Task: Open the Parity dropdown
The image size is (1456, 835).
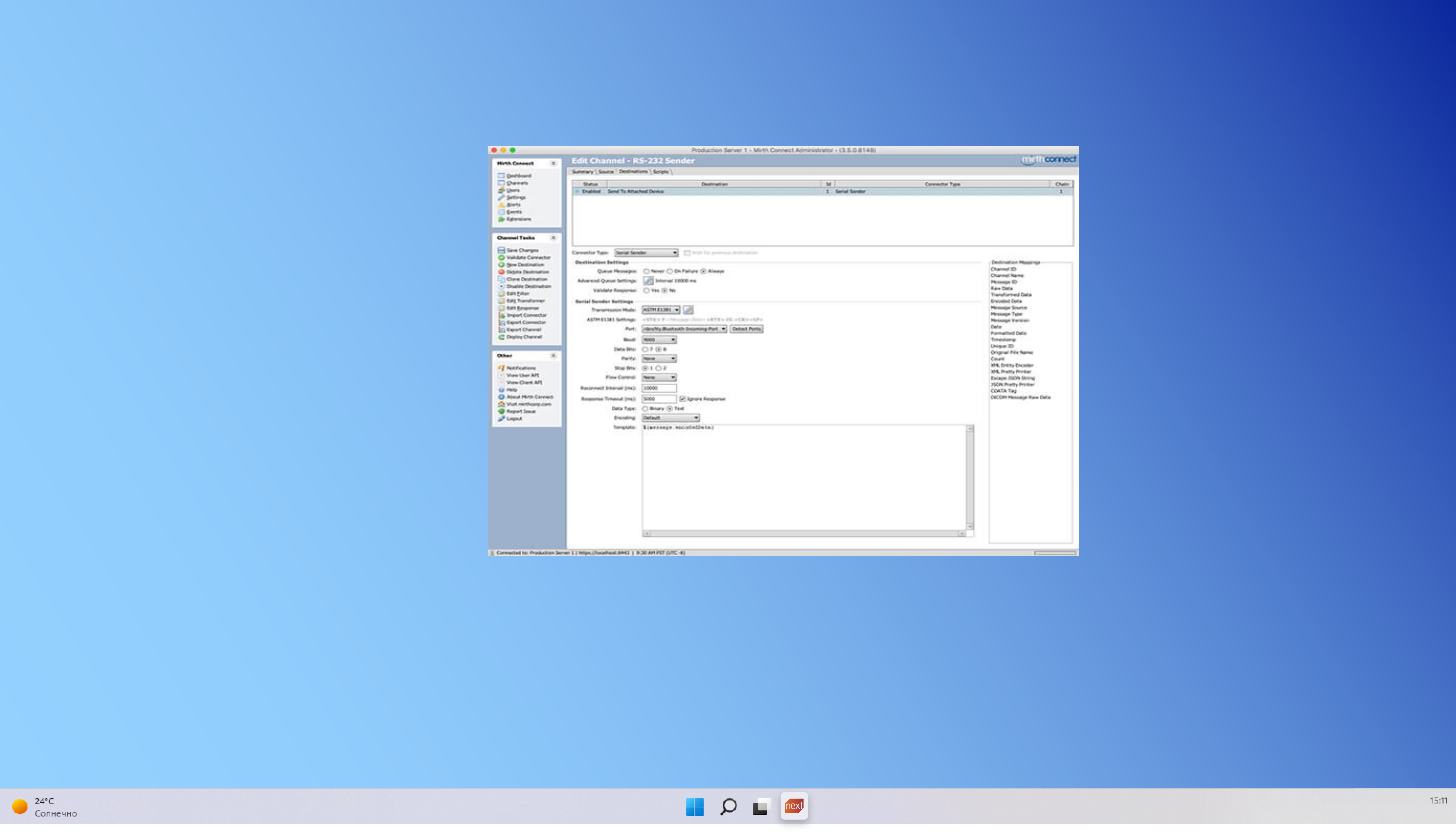Action: 659,359
